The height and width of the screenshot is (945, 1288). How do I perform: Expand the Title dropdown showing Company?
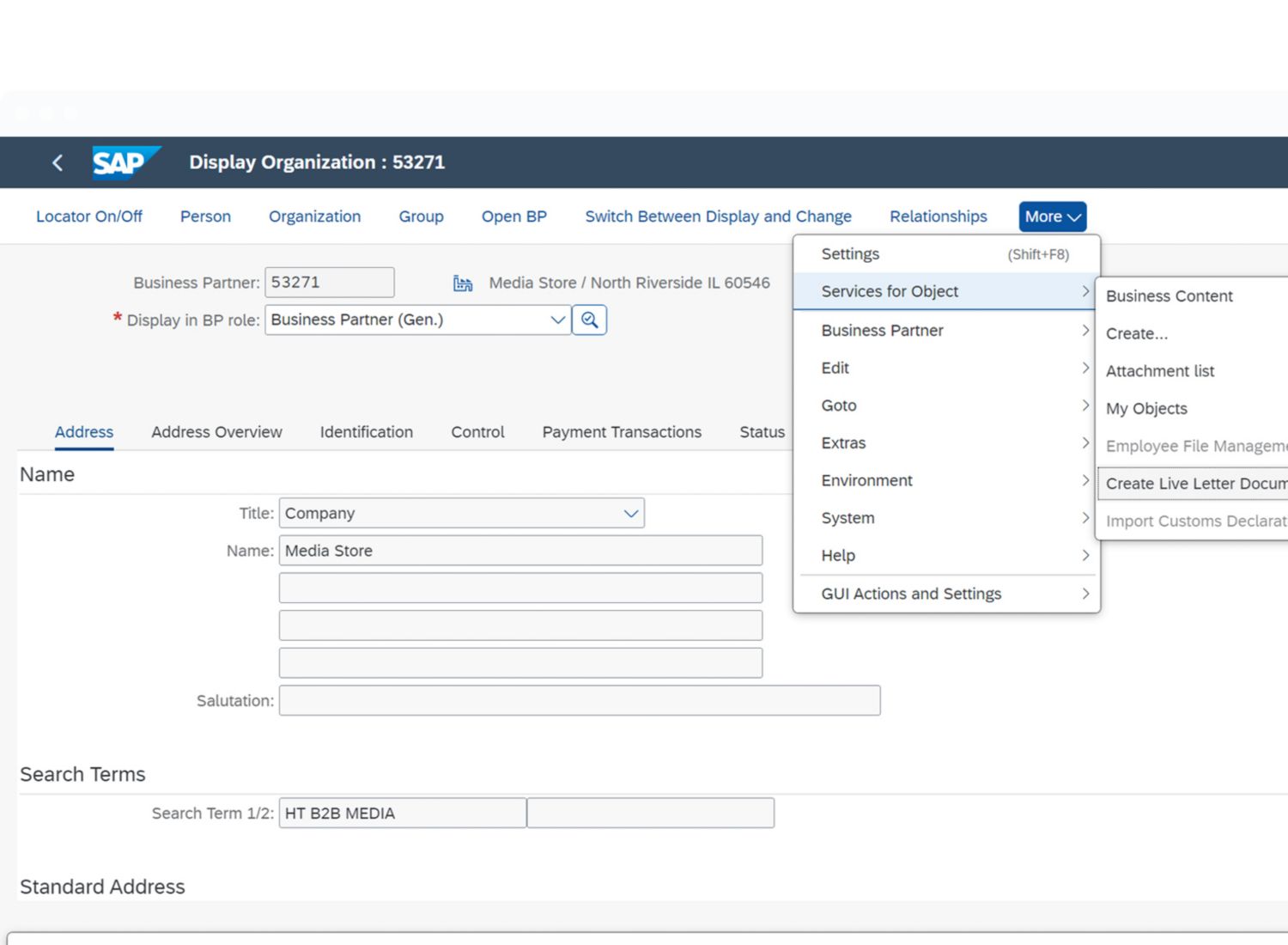tap(630, 513)
